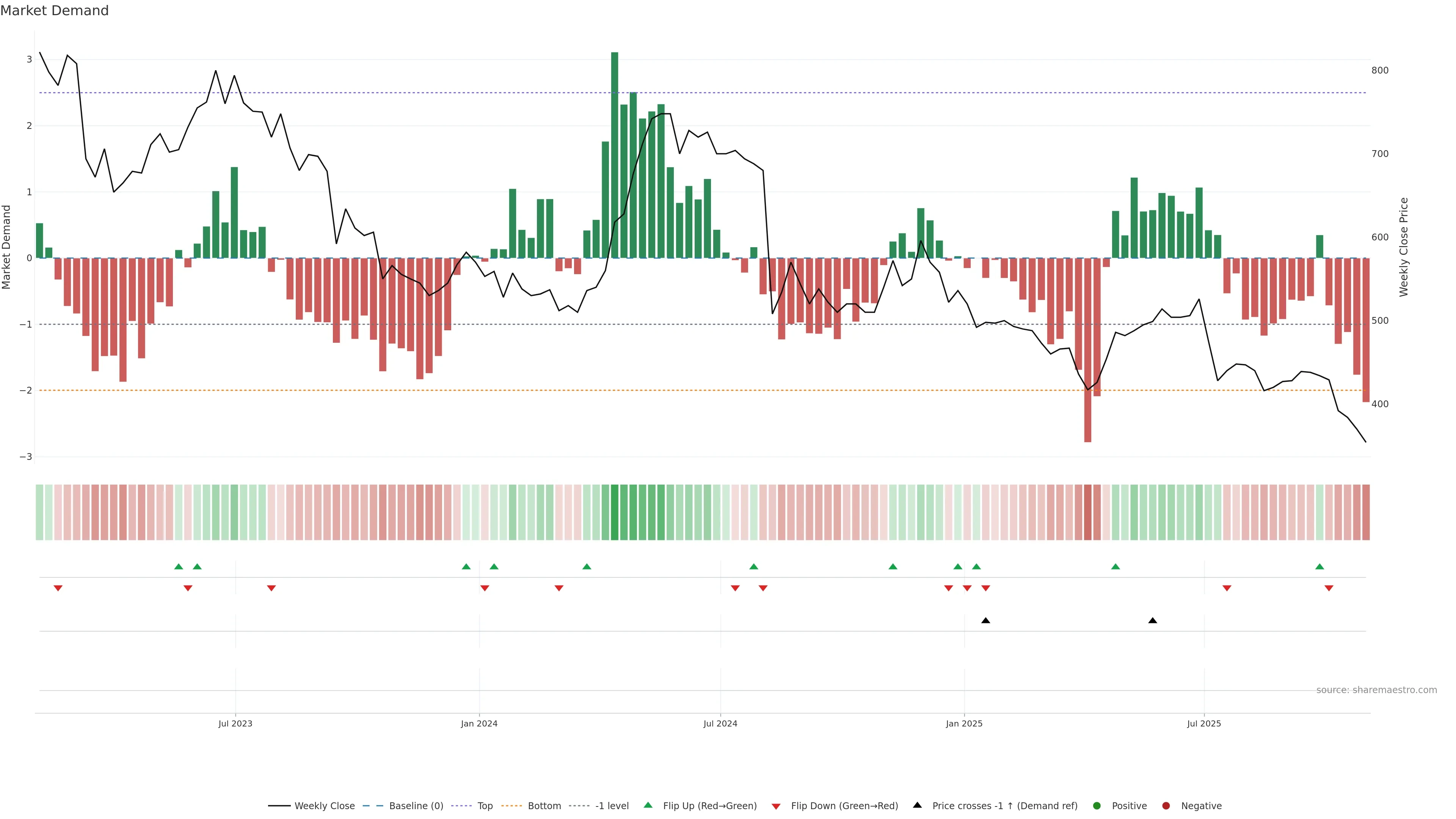Toggle the Top dotted line legend entry

pyautogui.click(x=485, y=806)
